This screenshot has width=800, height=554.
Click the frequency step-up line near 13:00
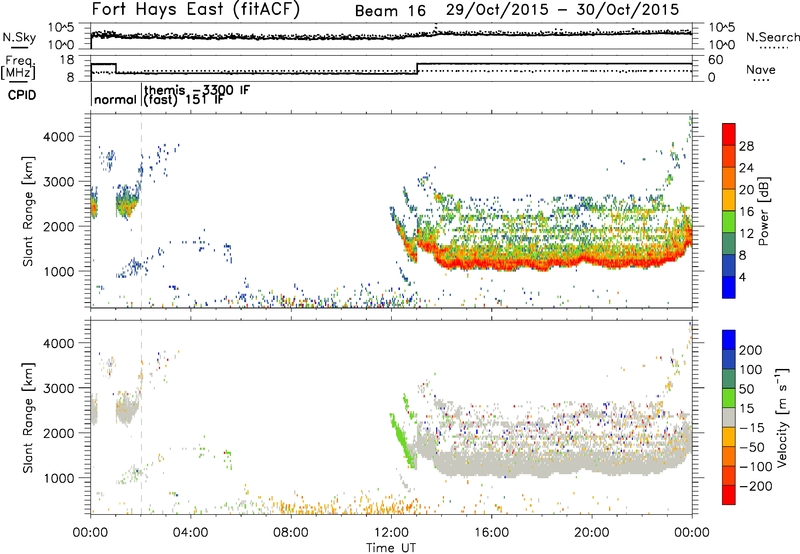point(417,68)
